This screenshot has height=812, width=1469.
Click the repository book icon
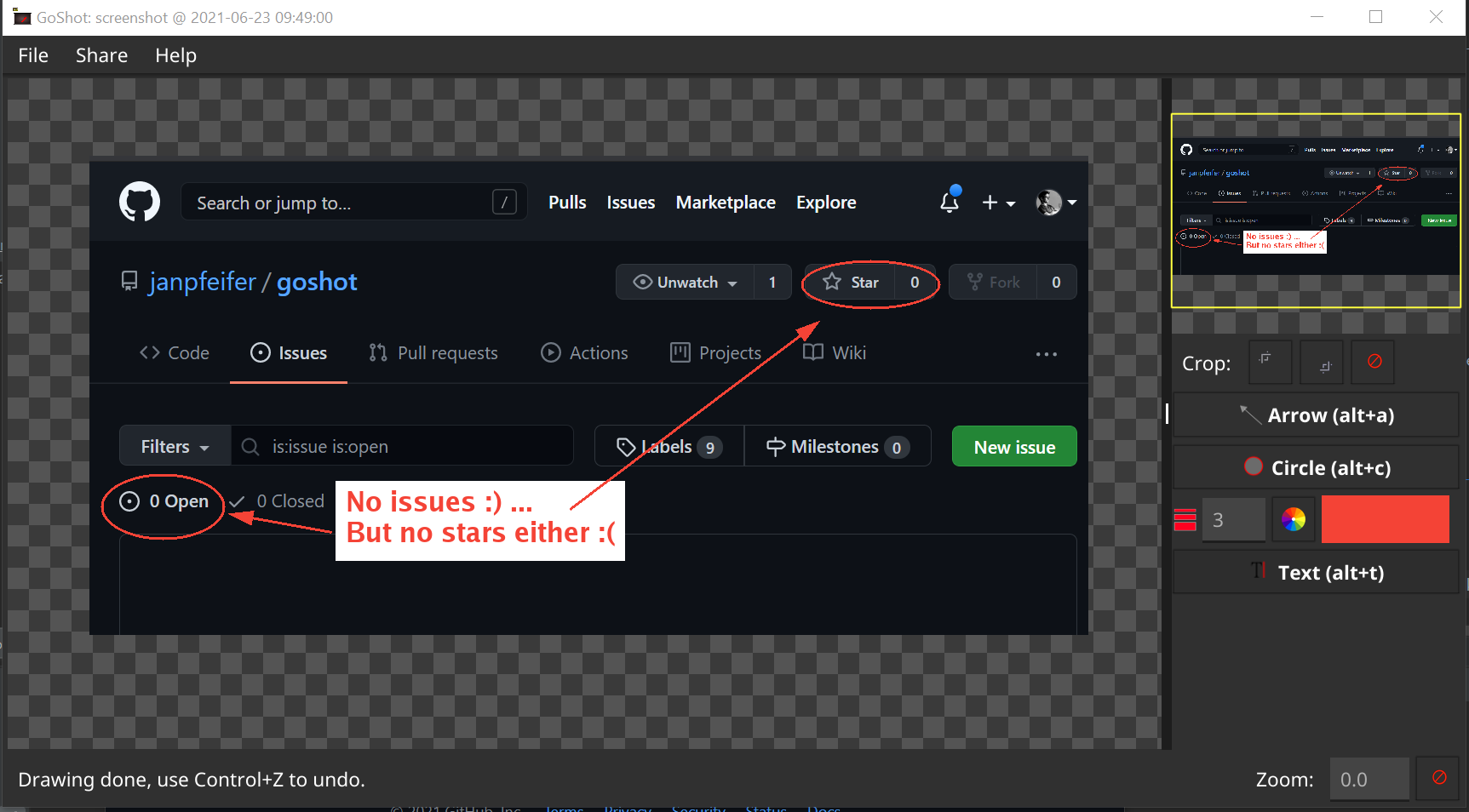(129, 281)
